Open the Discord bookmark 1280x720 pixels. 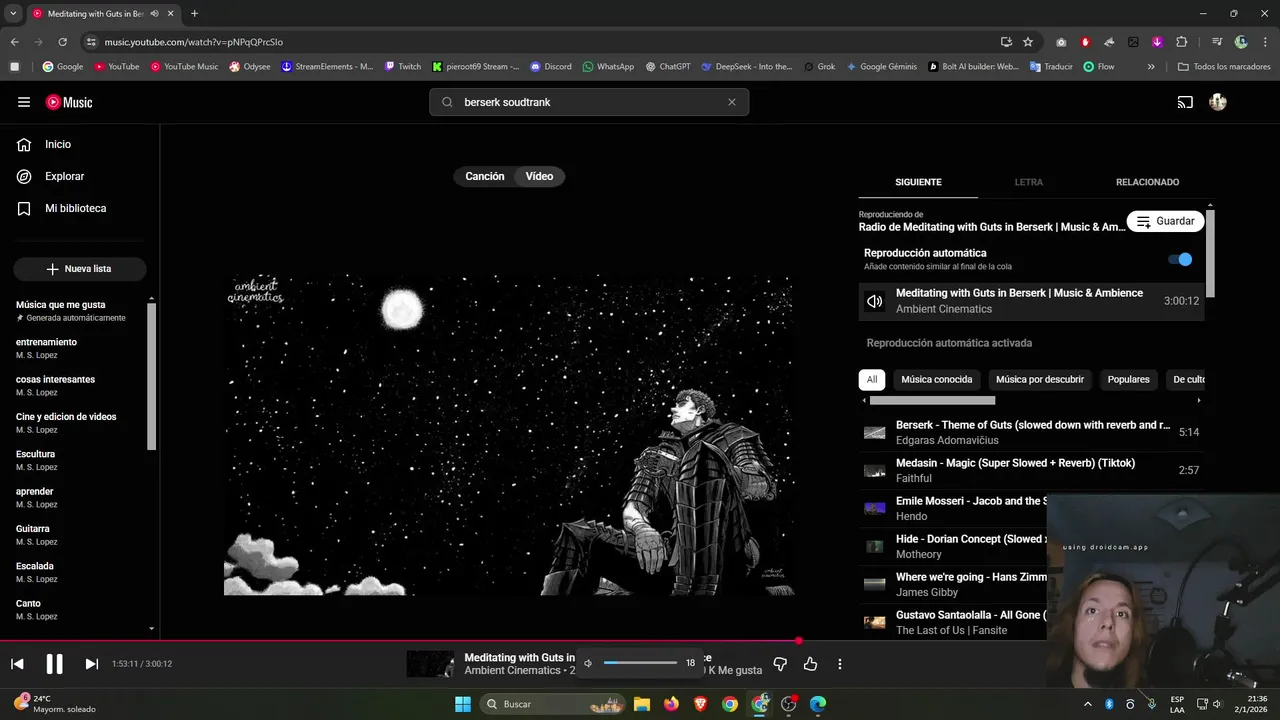pos(551,67)
